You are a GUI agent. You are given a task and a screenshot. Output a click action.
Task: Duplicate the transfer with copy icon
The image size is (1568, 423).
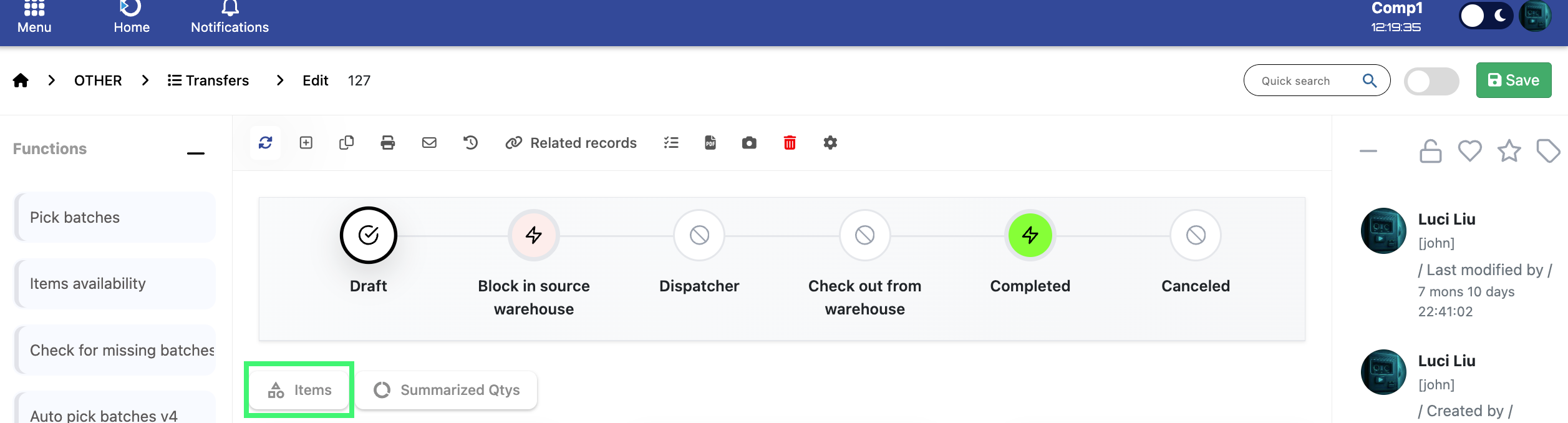tap(346, 143)
